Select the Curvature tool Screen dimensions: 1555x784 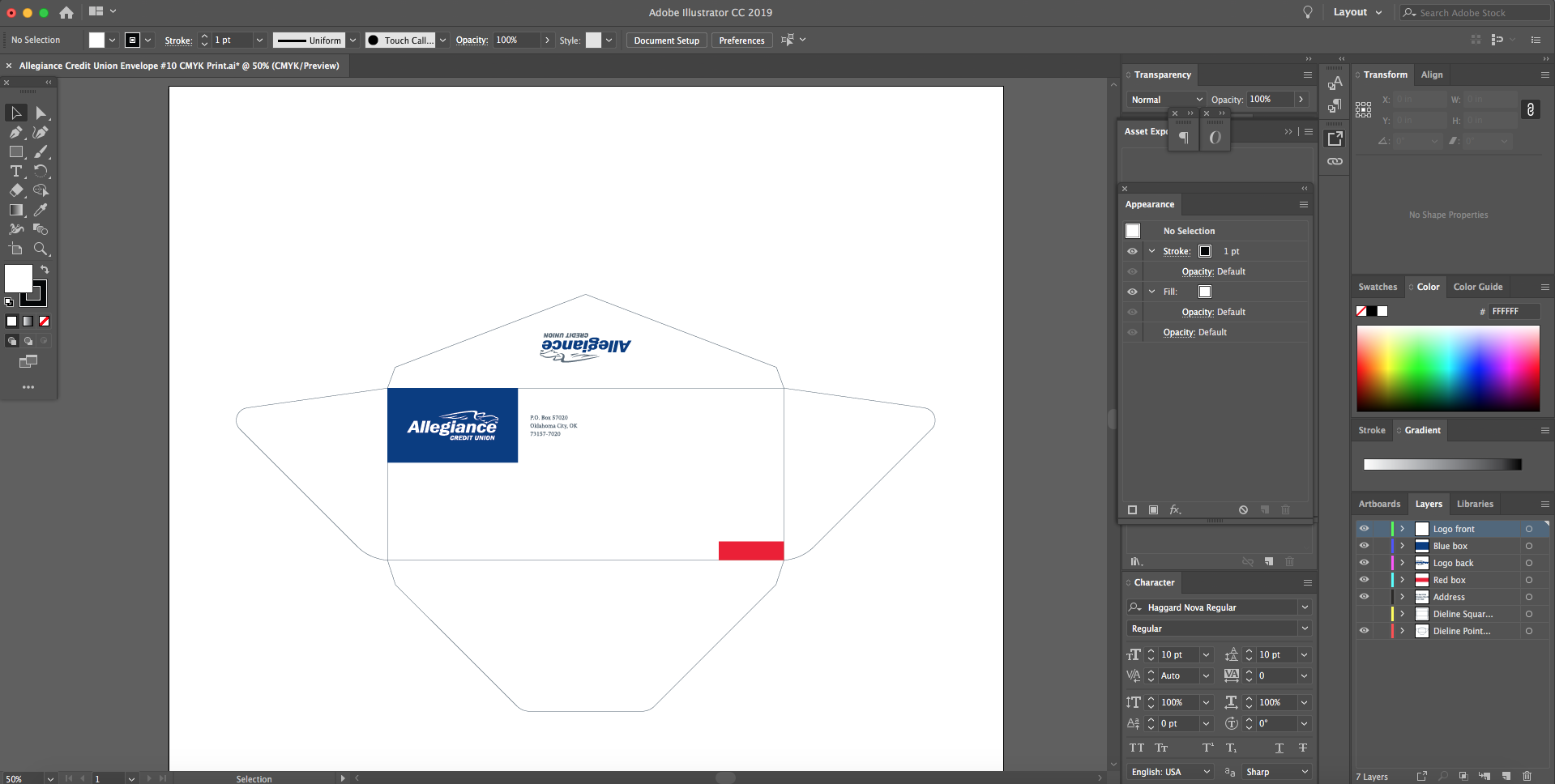pyautogui.click(x=41, y=132)
